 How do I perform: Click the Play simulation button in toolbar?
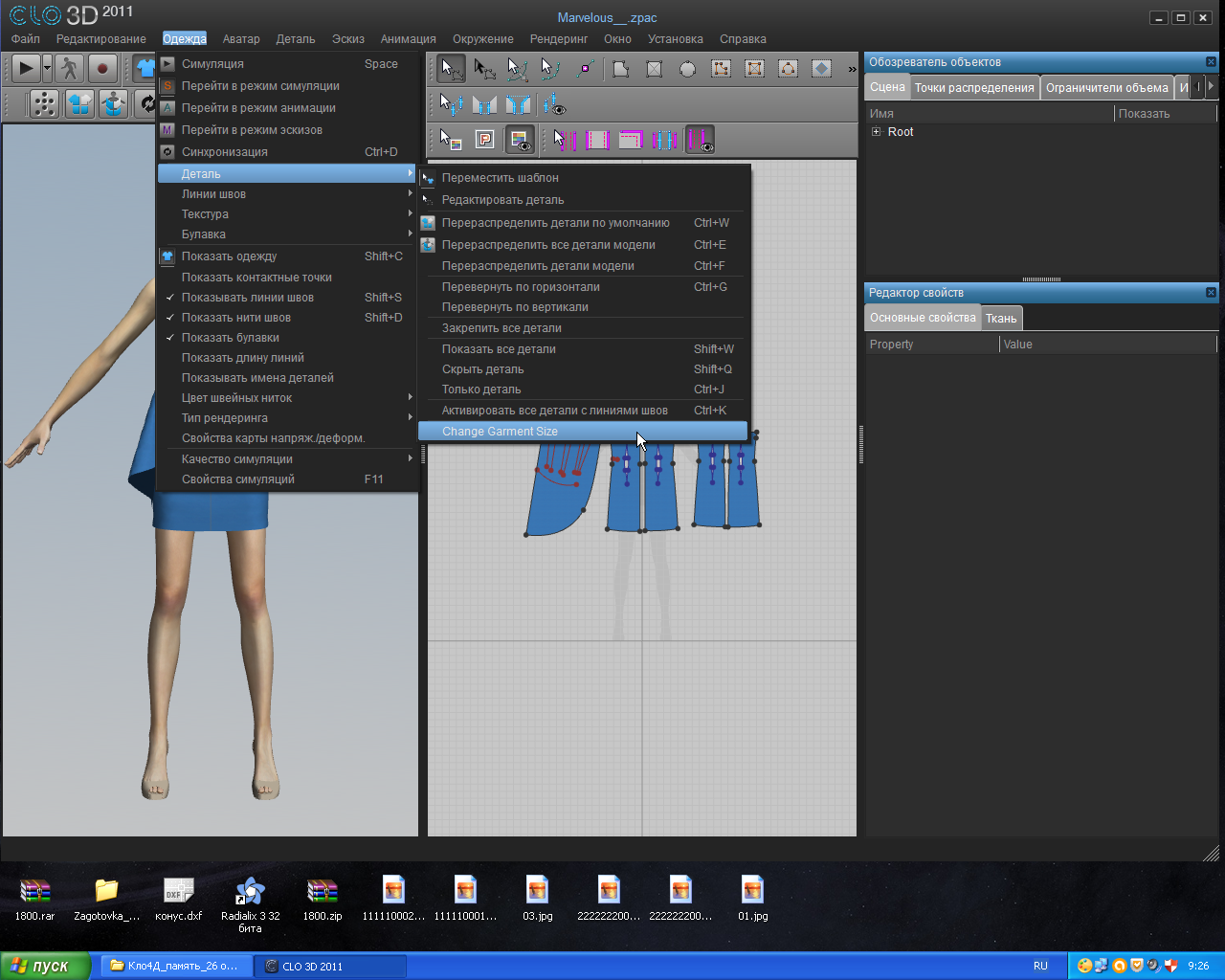tap(26, 68)
